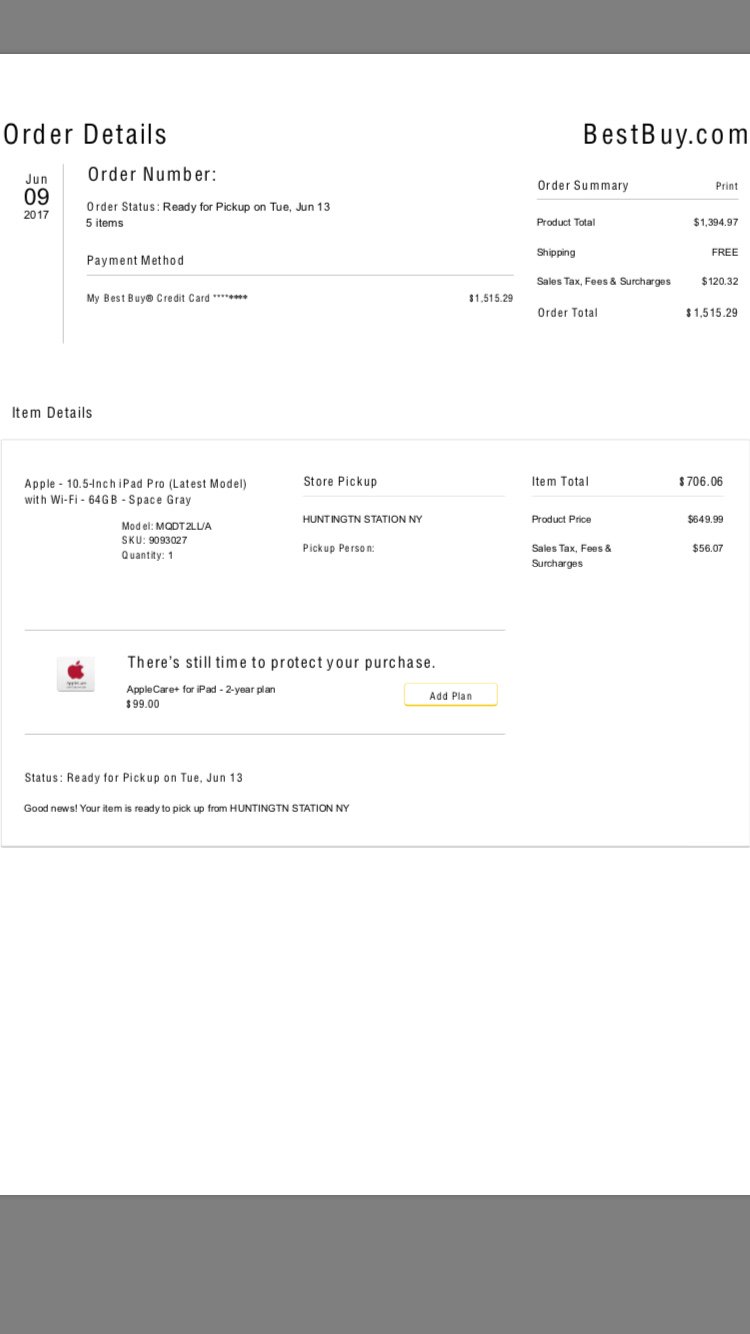Click the Add Plan button

(x=450, y=695)
